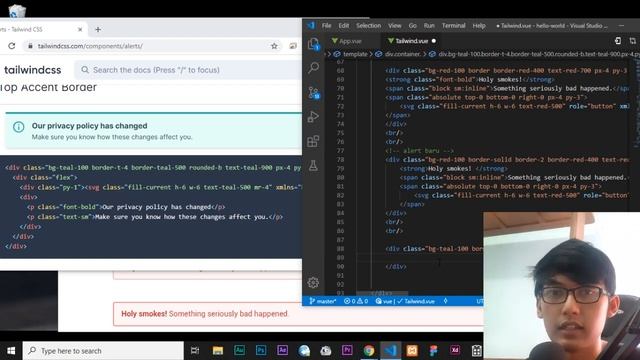The height and width of the screenshot is (360, 640).
Task: Click the VS Code logo in title bar
Action: (311, 26)
